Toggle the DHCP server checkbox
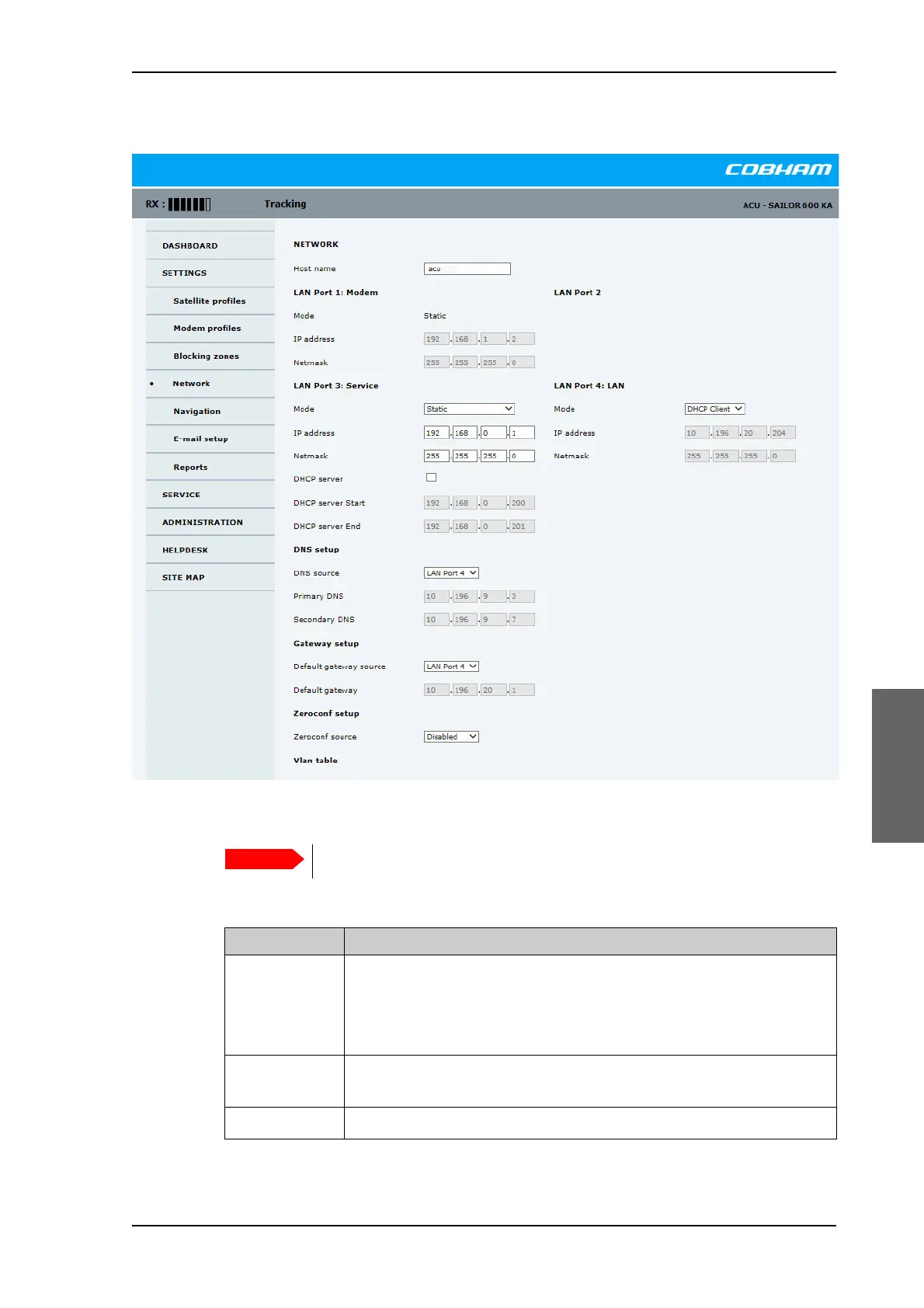 pos(432,478)
